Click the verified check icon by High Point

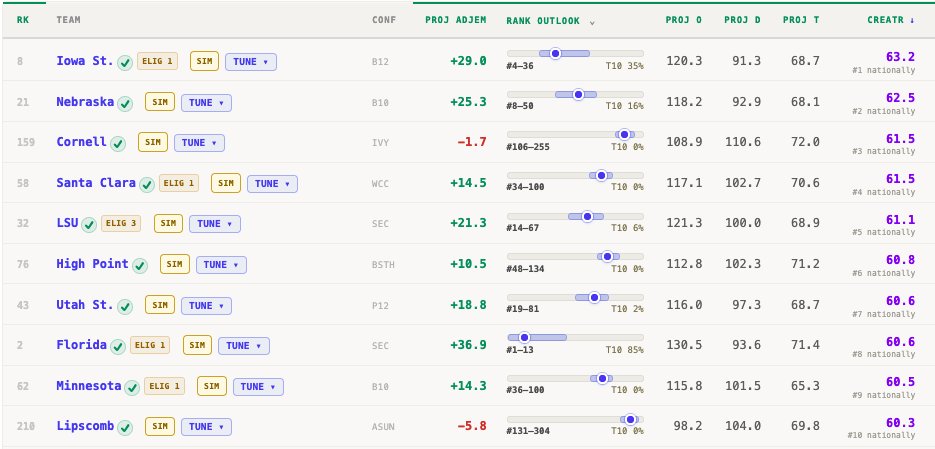(x=140, y=266)
